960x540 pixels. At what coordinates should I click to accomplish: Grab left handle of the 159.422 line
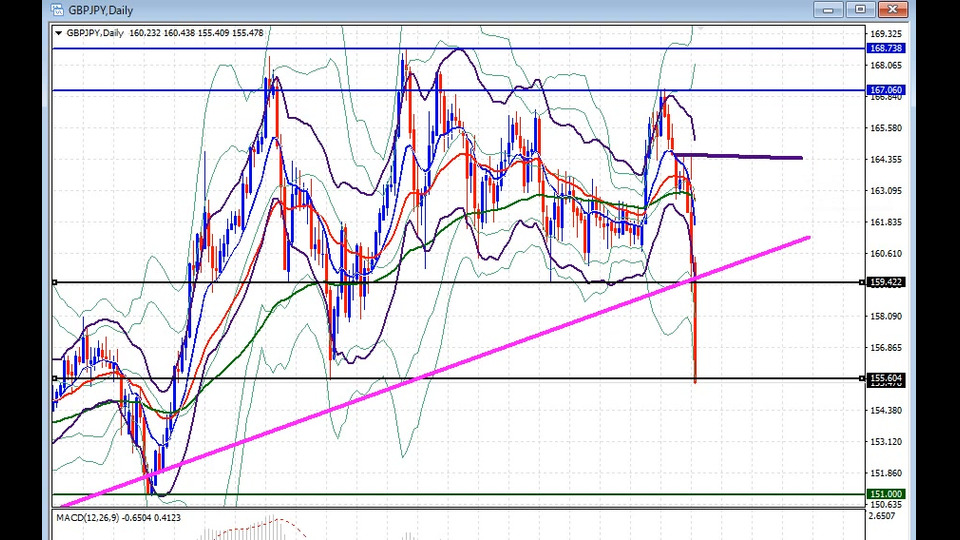[x=54, y=282]
